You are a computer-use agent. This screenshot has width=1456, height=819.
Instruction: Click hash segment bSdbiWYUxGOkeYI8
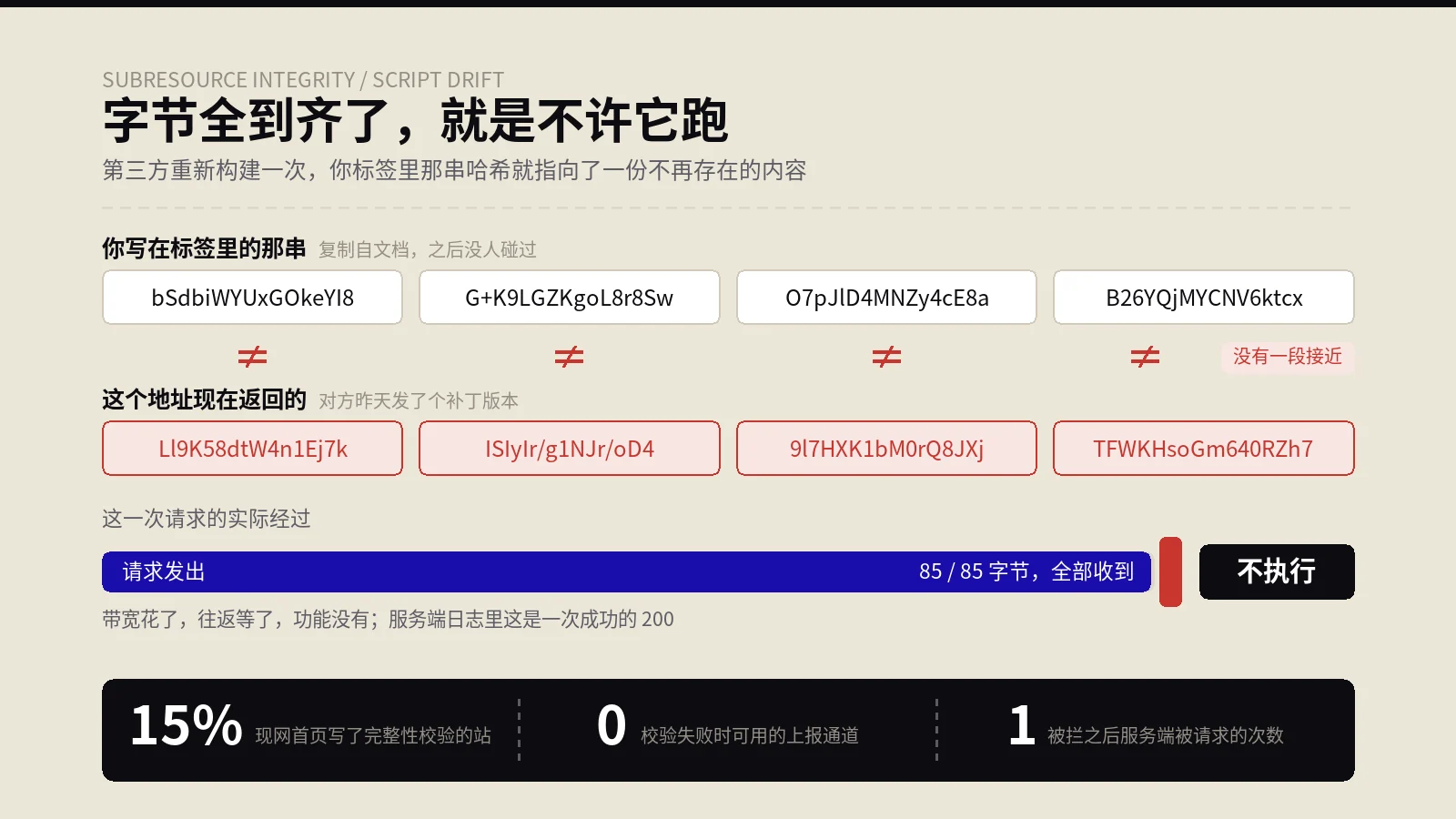(x=252, y=298)
